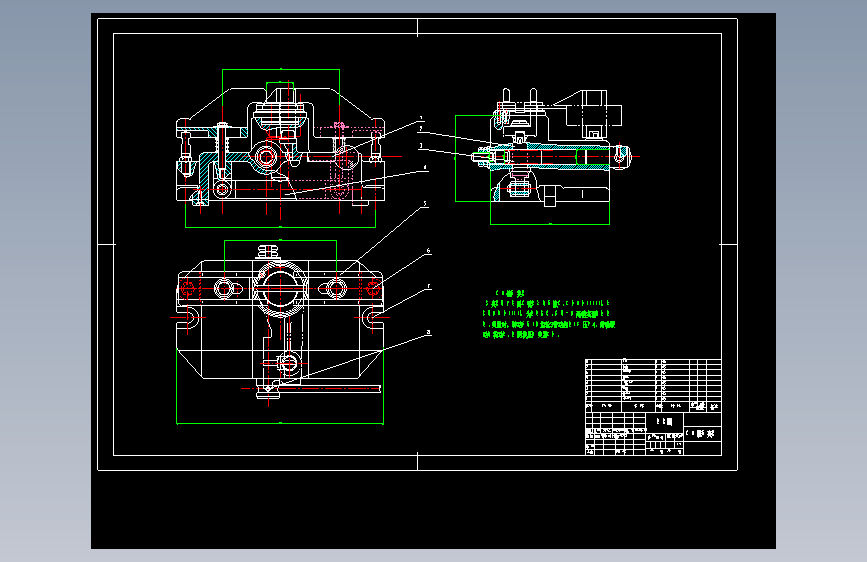Click part callout number 5
Screen dimensions: 867x562
[425, 204]
